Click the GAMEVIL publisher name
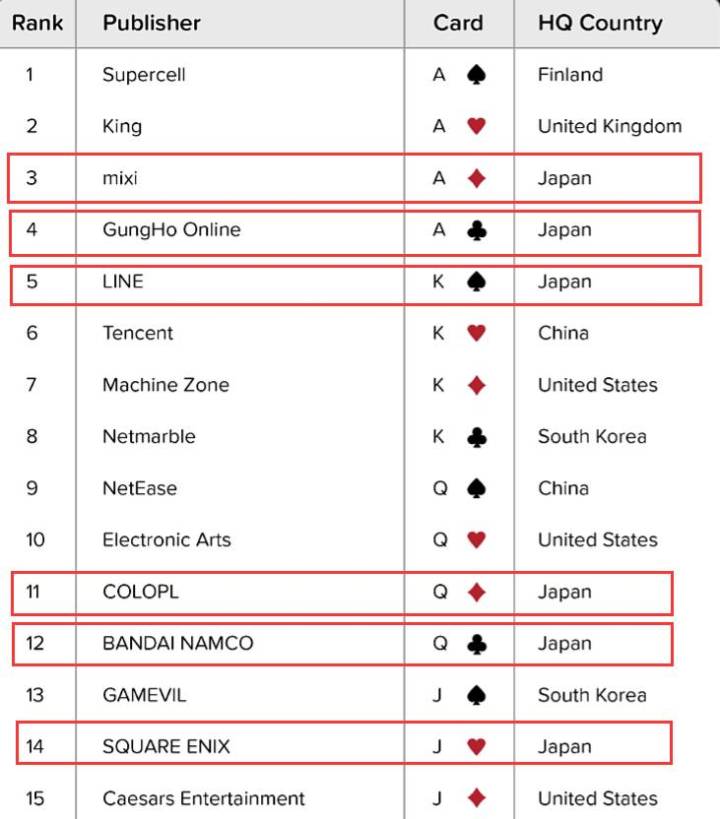 click(x=144, y=695)
